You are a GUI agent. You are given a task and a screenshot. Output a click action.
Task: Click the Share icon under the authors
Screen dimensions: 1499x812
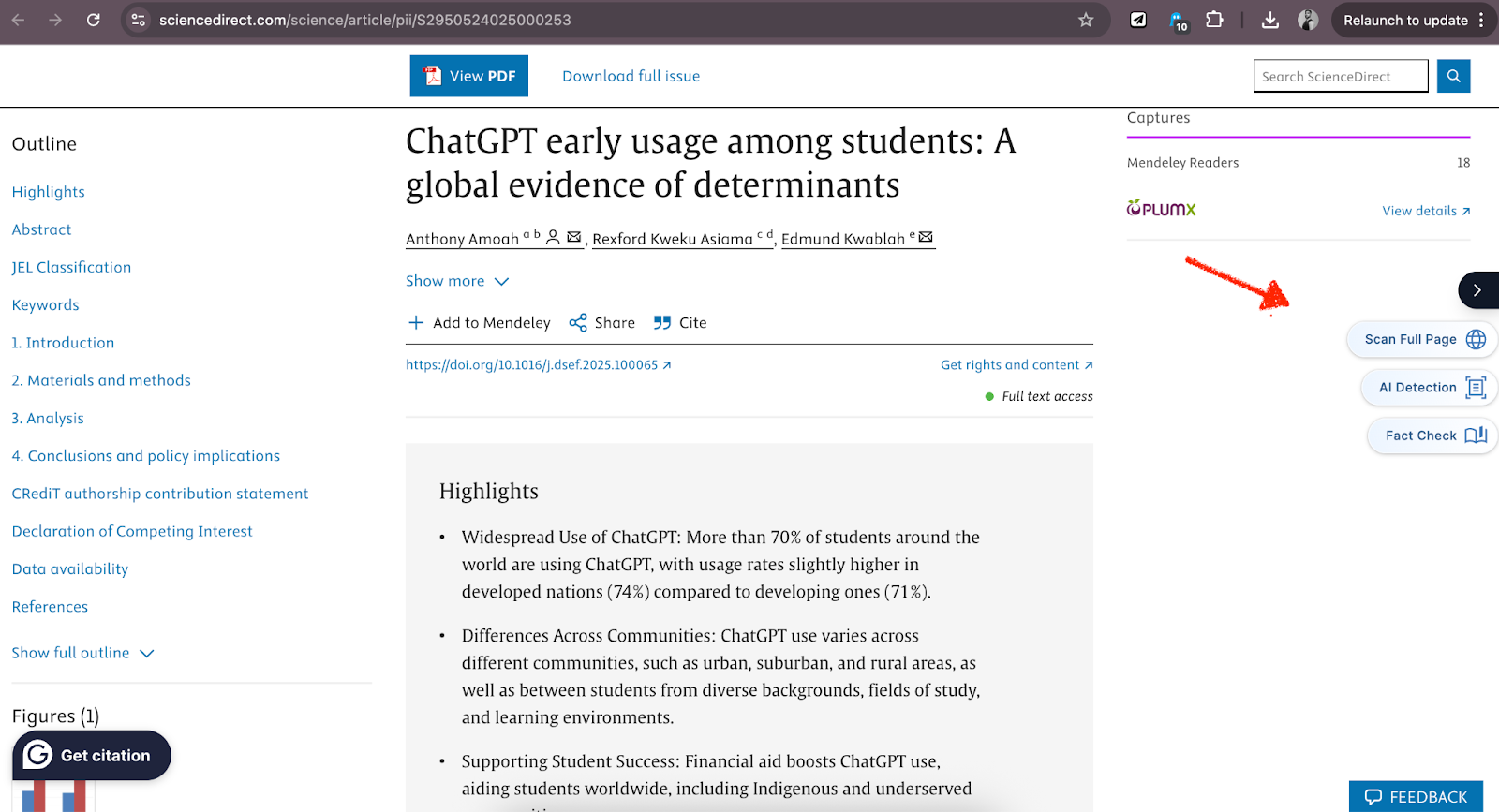click(x=578, y=323)
